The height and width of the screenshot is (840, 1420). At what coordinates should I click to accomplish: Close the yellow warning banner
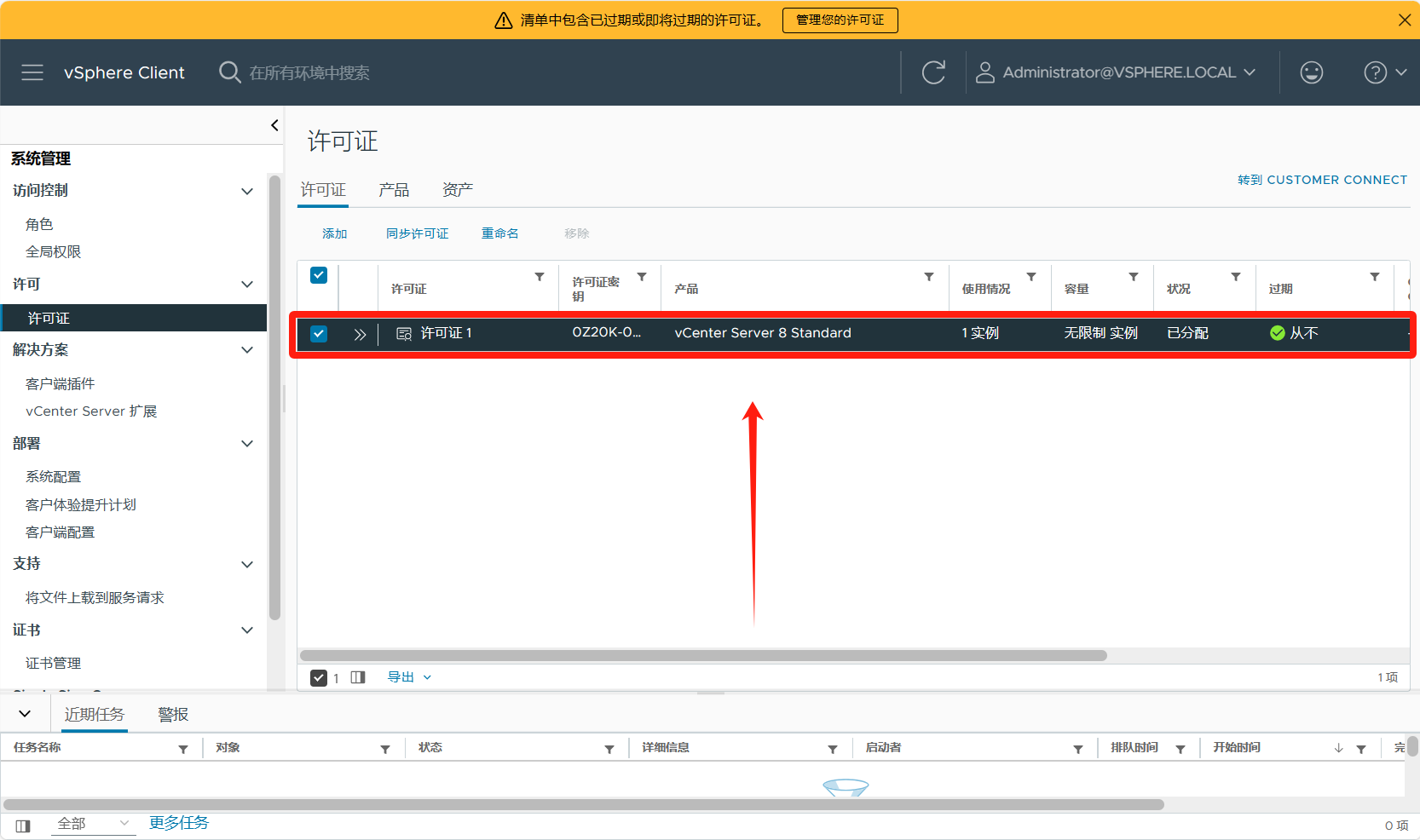tap(1404, 20)
